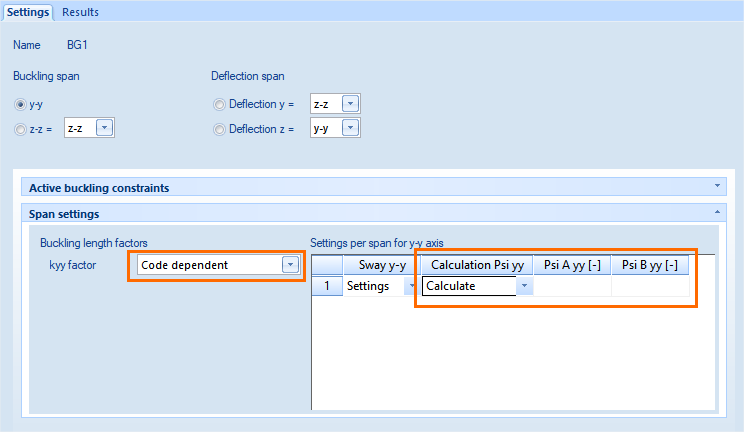This screenshot has width=744, height=432.
Task: Select row 1 header in span table
Action: [326, 286]
